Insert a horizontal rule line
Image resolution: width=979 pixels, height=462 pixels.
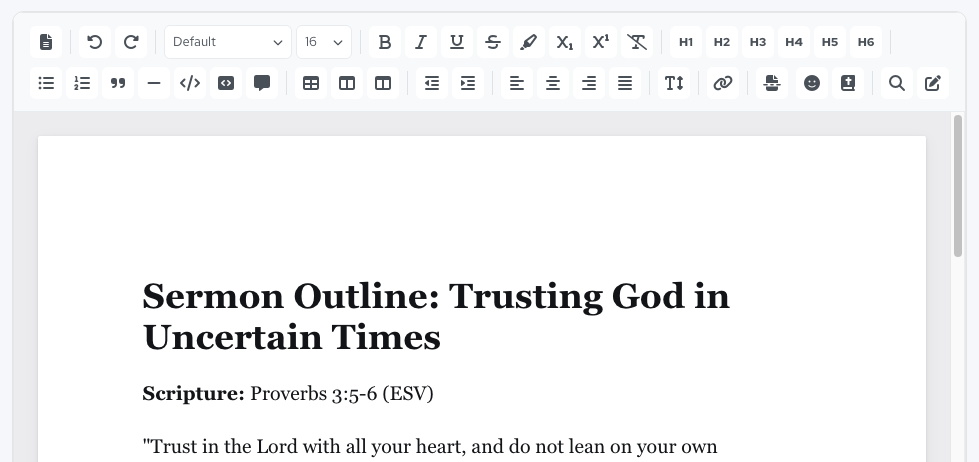pos(154,83)
